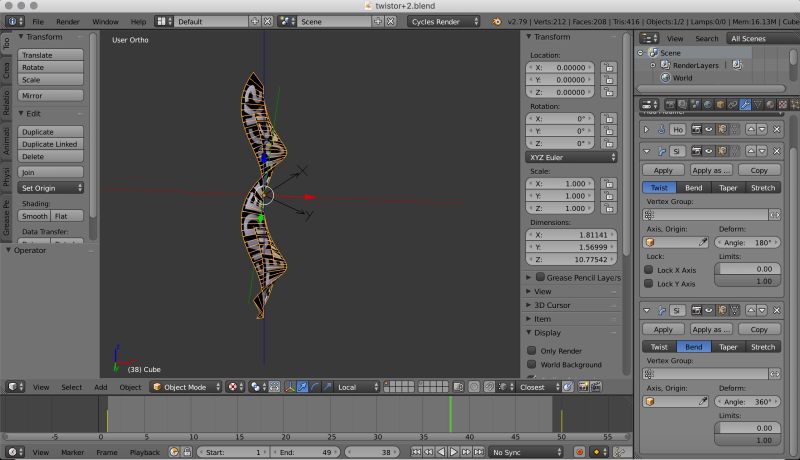Toggle viewport visibility eye of the Hook modifier

tap(709, 130)
